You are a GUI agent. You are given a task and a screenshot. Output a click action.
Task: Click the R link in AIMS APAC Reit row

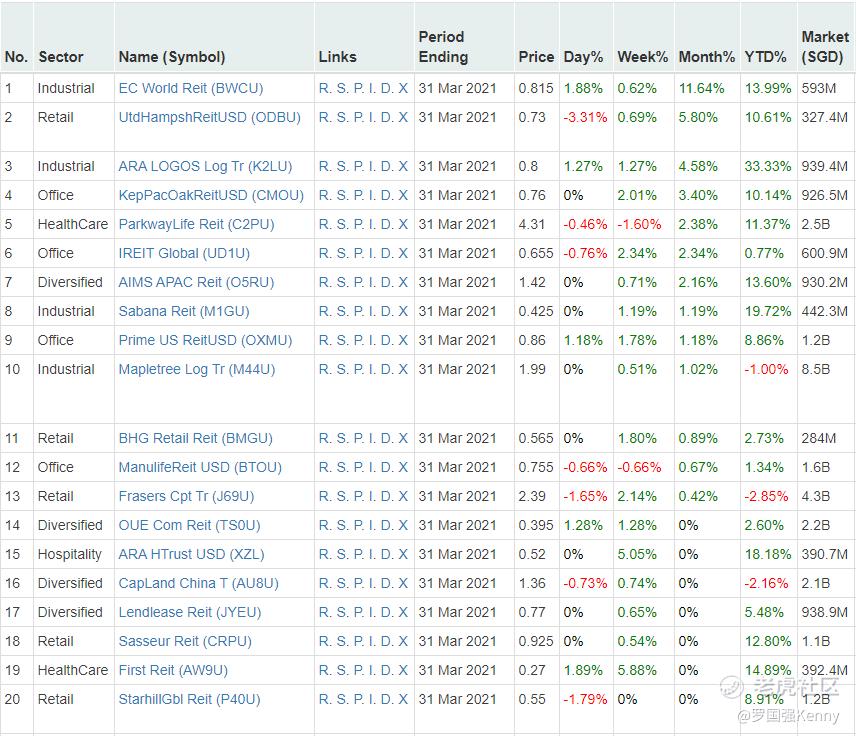(x=325, y=282)
